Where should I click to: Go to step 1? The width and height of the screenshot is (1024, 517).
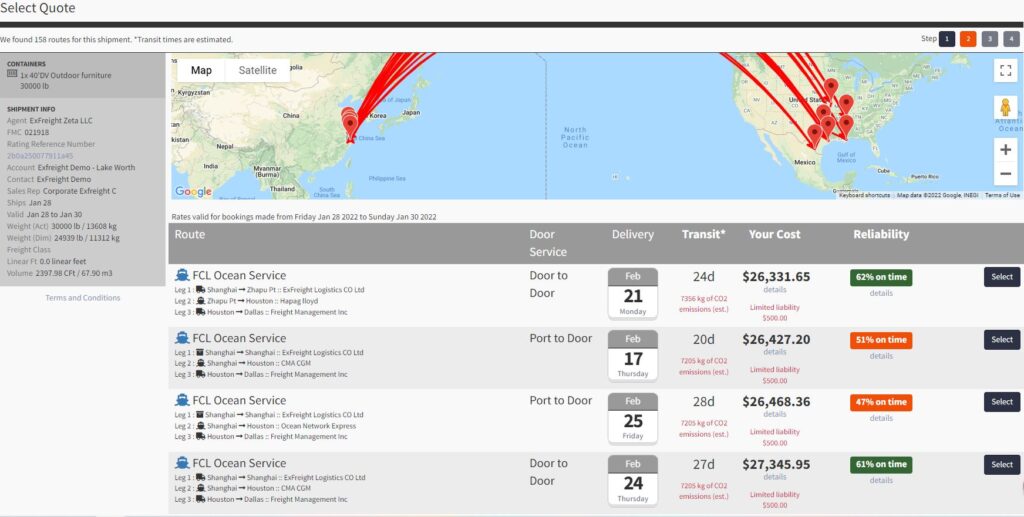pyautogui.click(x=946, y=39)
